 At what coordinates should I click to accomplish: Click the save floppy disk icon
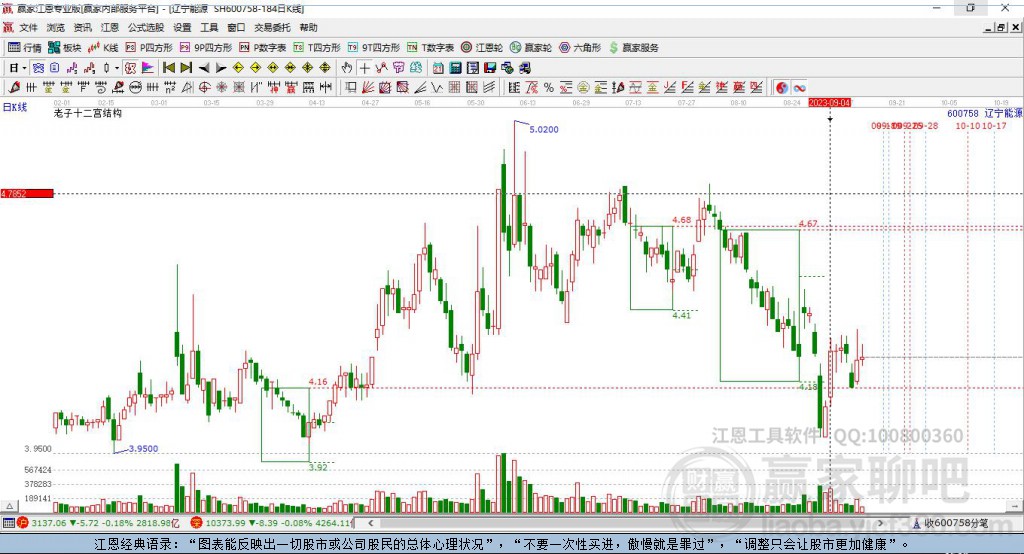(490, 68)
